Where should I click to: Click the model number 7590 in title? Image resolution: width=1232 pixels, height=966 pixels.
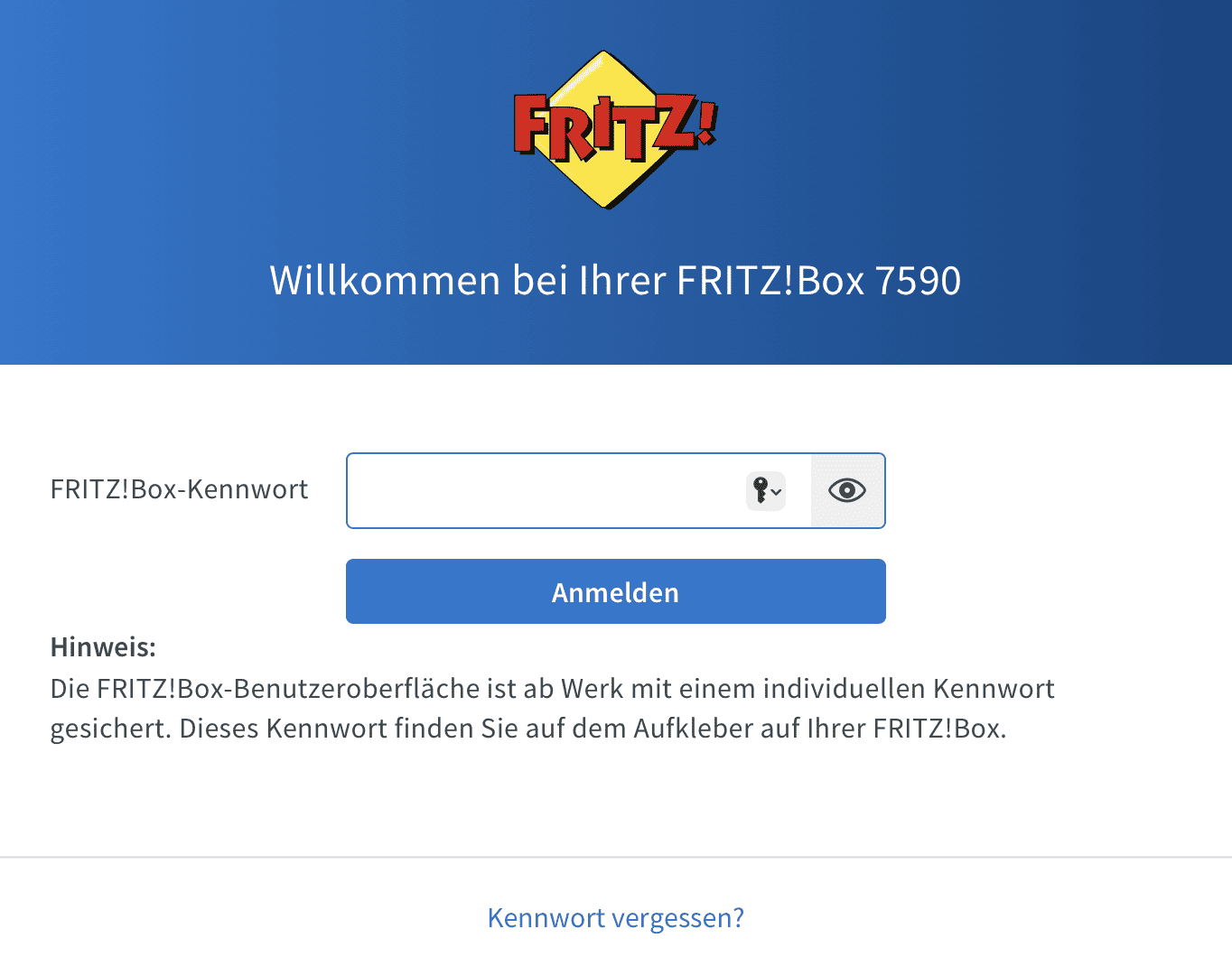click(x=918, y=280)
